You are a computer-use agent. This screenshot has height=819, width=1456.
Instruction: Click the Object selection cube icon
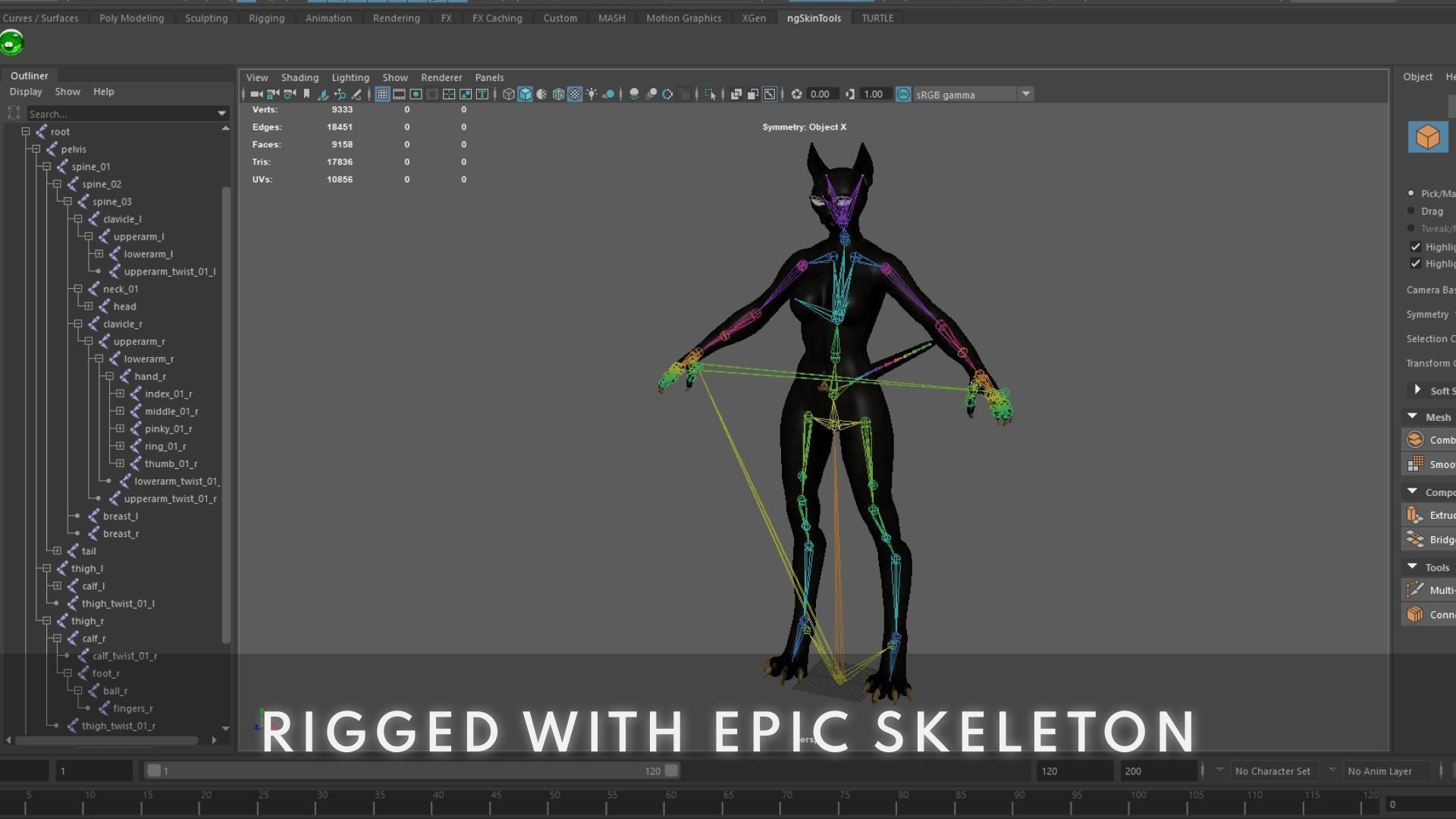pos(1428,137)
